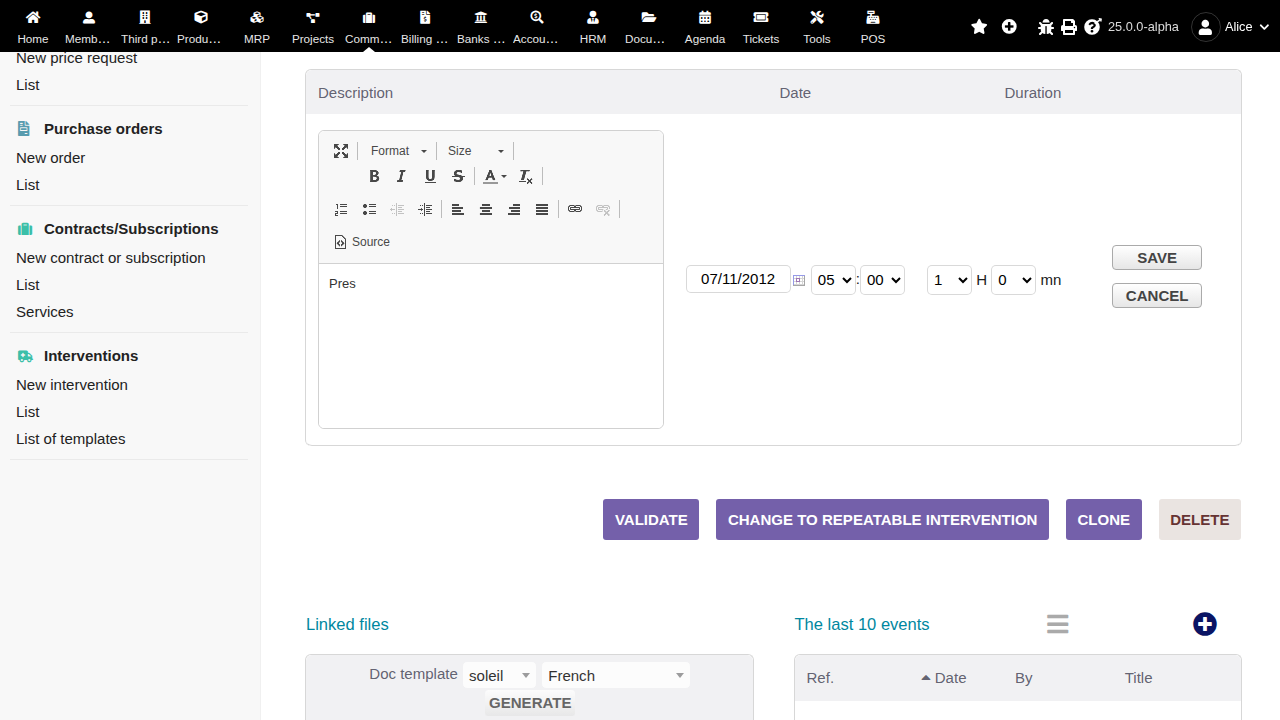Click the print icon in top bar
1280x720 pixels.
pos(1069,27)
